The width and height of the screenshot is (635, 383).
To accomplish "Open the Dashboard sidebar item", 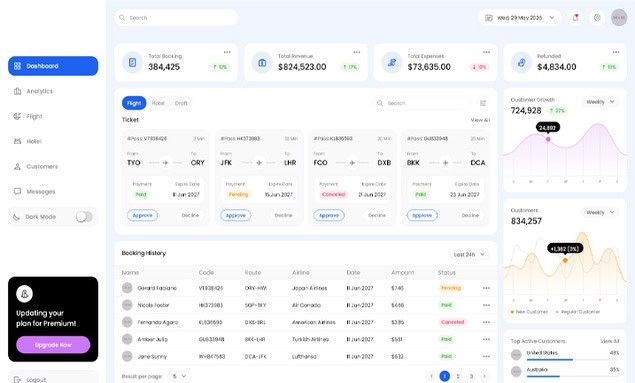I will [x=53, y=66].
